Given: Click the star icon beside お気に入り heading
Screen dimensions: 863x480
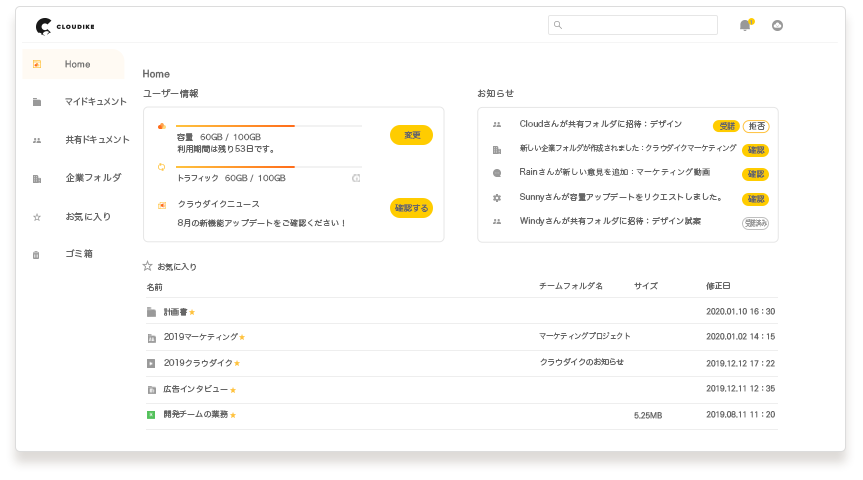Looking at the screenshot, I should point(148,266).
